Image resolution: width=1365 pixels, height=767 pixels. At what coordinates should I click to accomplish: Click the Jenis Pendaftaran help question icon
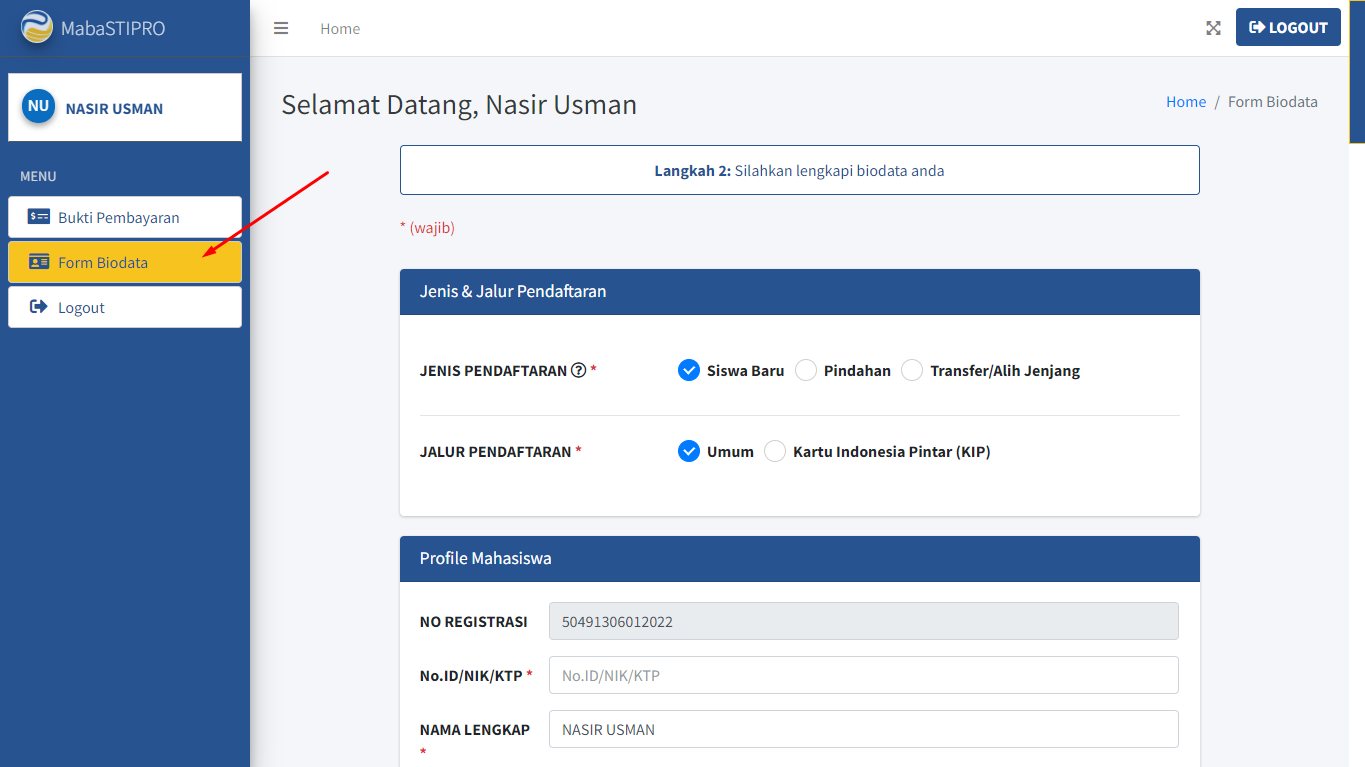click(x=578, y=370)
